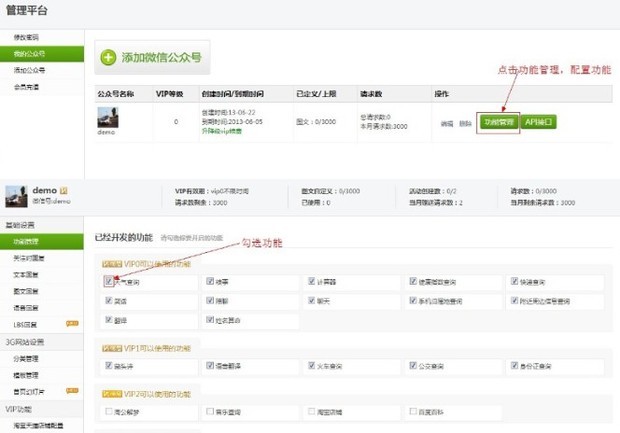Check the 音乐查询 checkbox
Image resolution: width=620 pixels, height=433 pixels.
(210, 411)
